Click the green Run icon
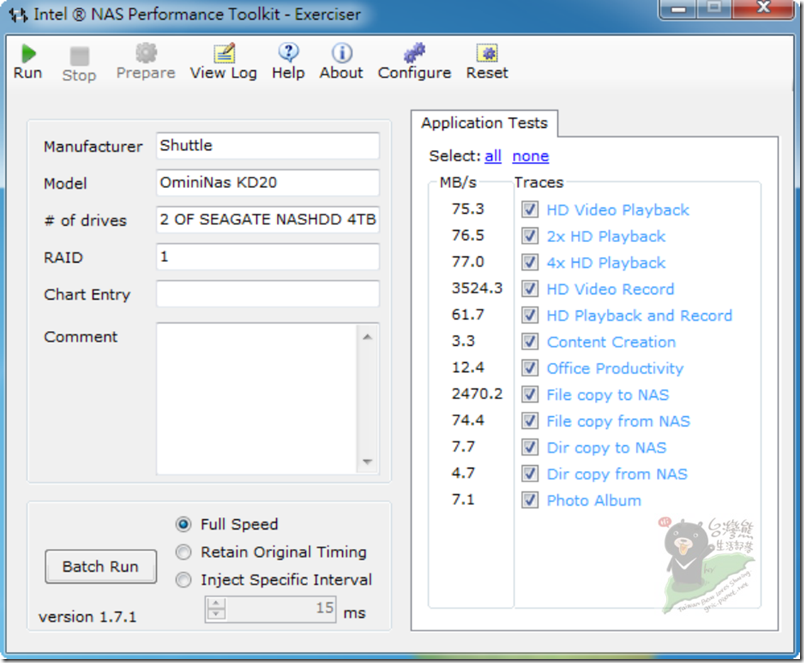 tap(28, 53)
